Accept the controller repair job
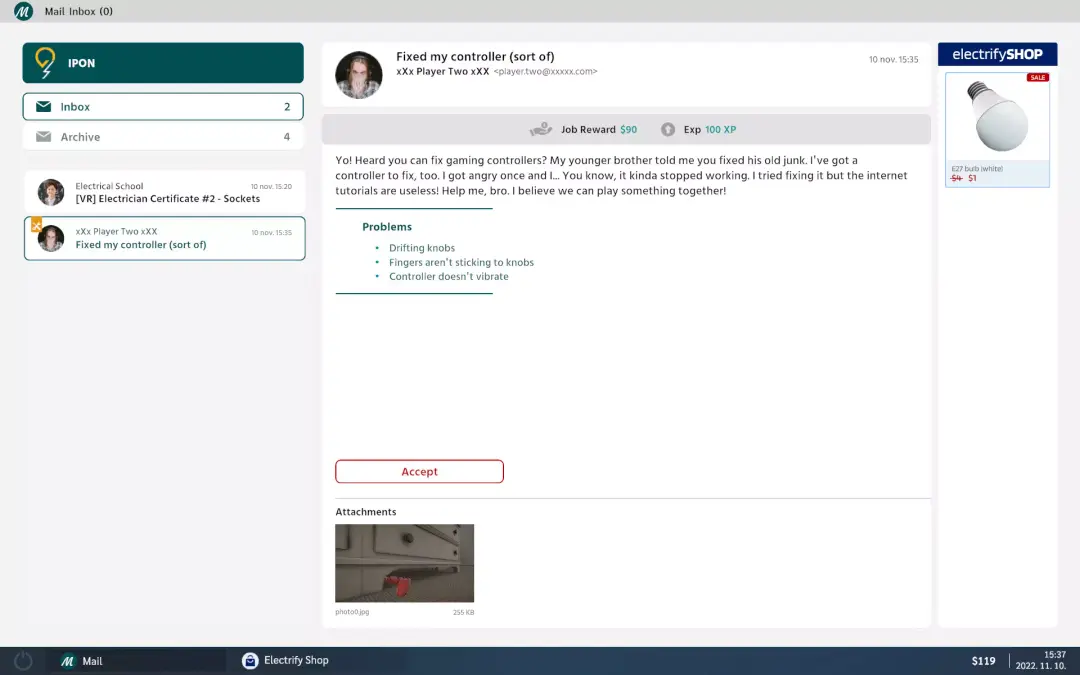 [419, 472]
